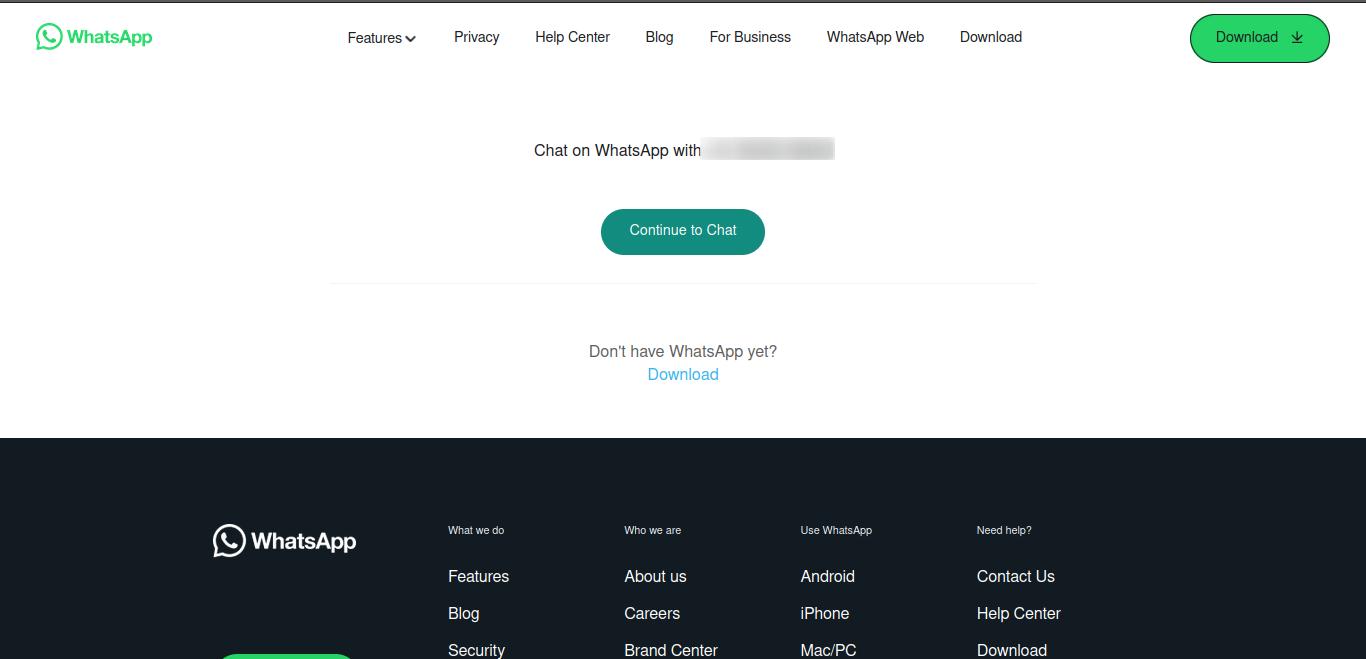Click the "Who we are" footer heading
Image resolution: width=1366 pixels, height=659 pixels.
[652, 530]
